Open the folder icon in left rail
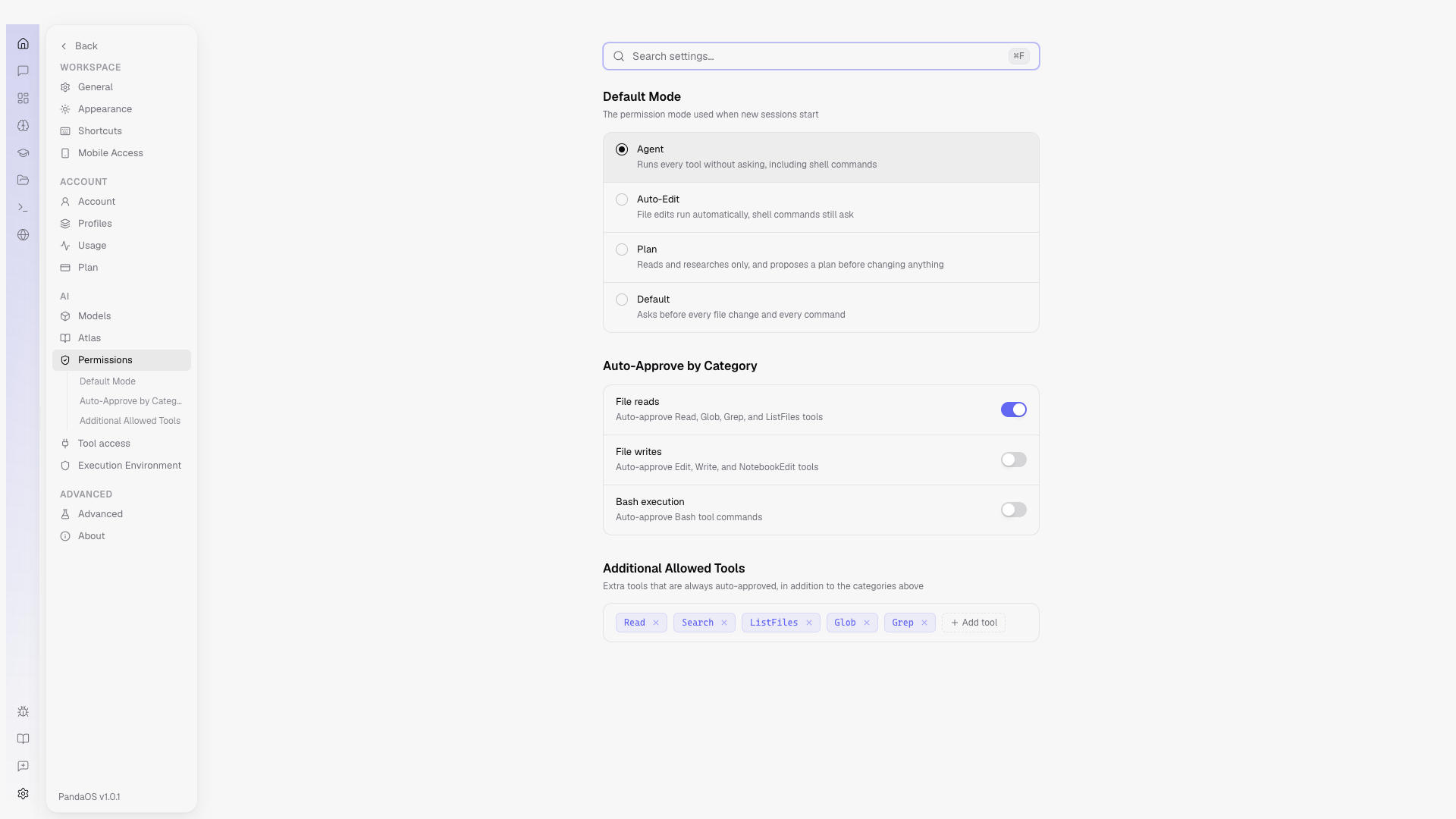Screen dimensions: 1456x819 tap(23, 180)
